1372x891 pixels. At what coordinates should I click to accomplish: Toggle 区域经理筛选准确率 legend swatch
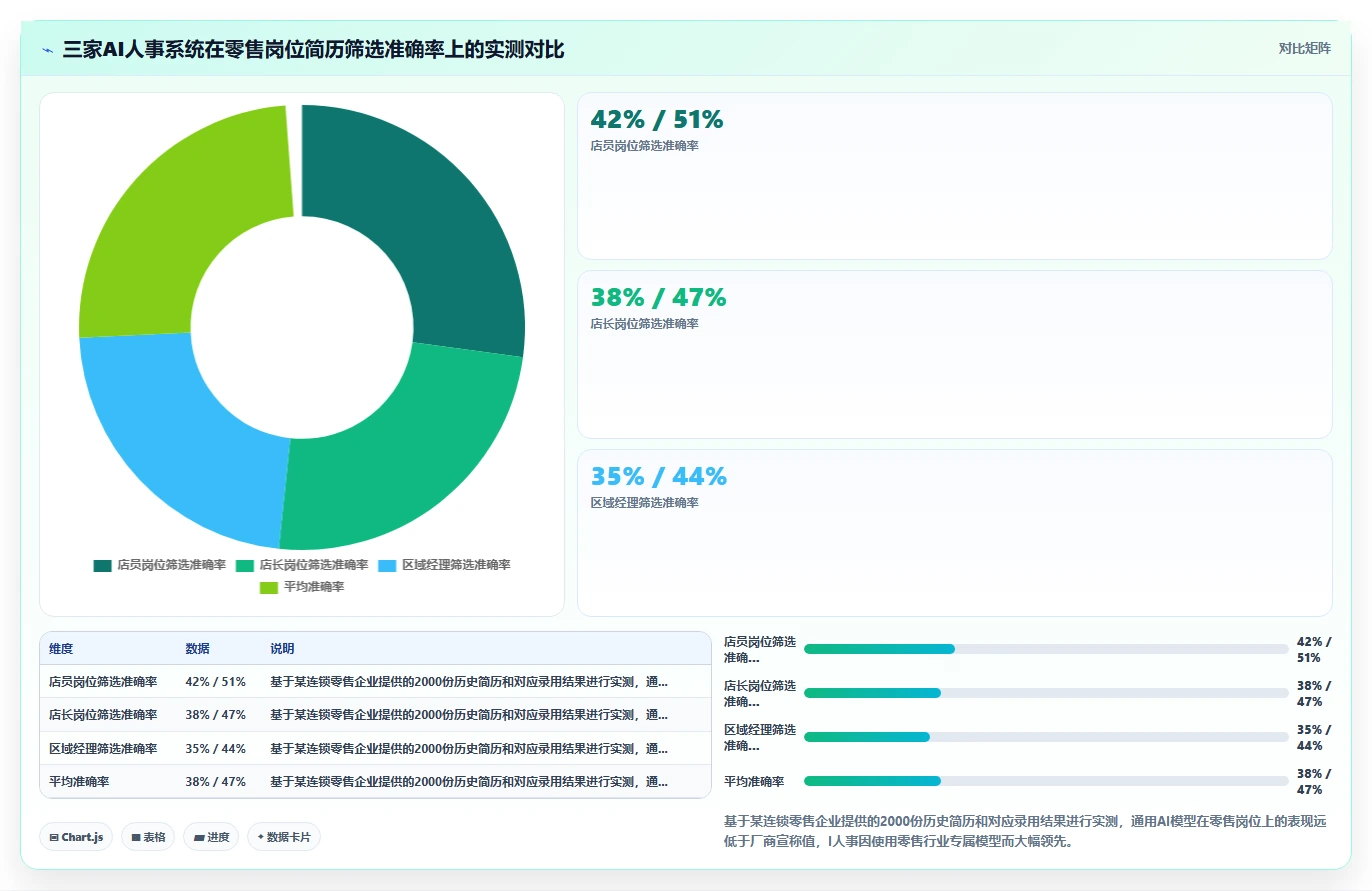click(x=387, y=565)
